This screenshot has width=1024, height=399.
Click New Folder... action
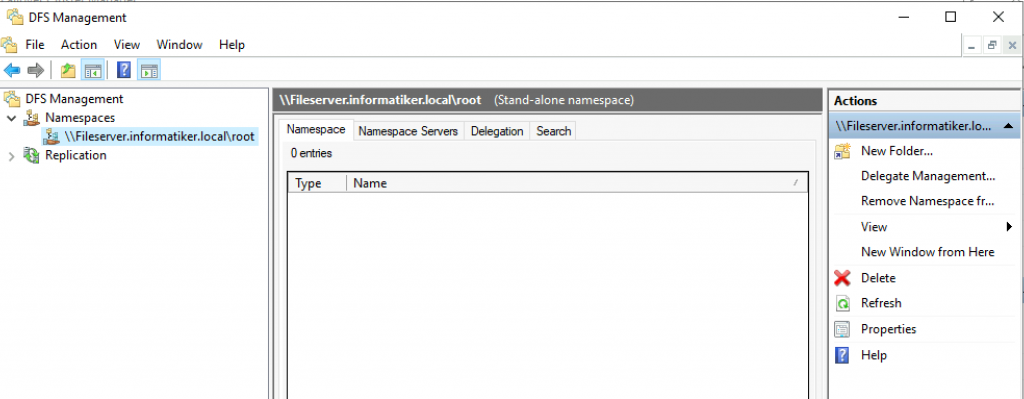click(897, 151)
